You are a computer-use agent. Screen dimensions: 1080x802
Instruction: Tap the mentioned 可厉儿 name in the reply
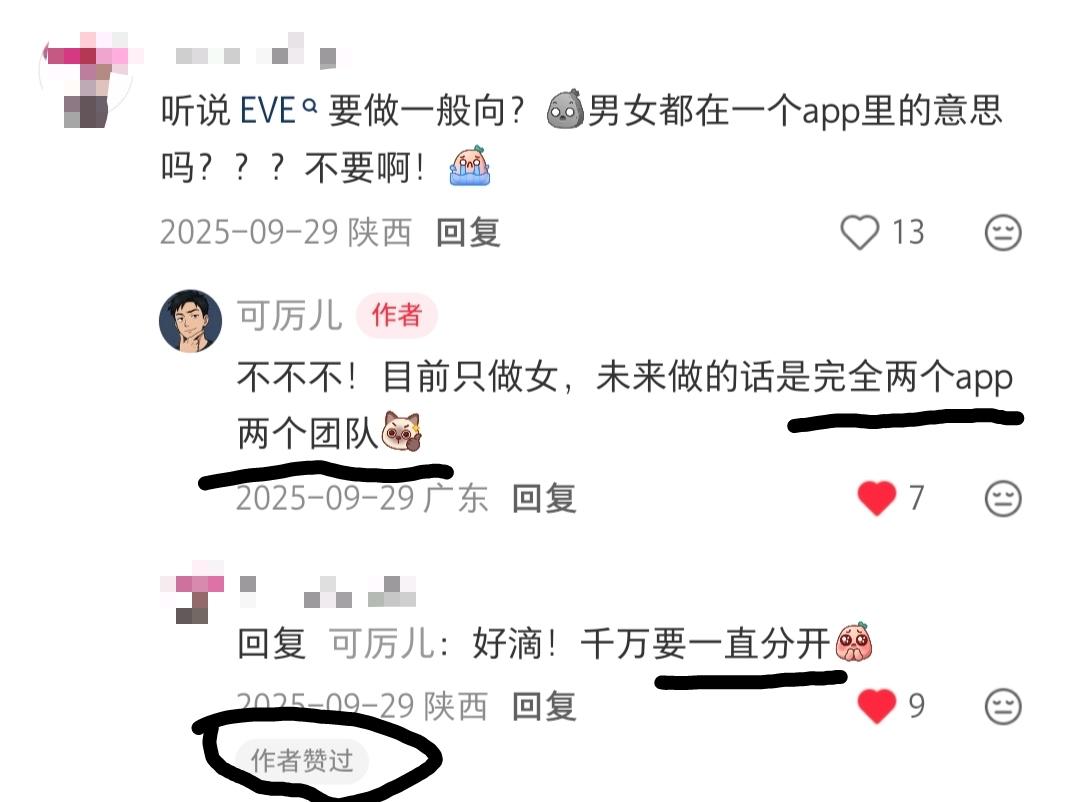pos(382,644)
